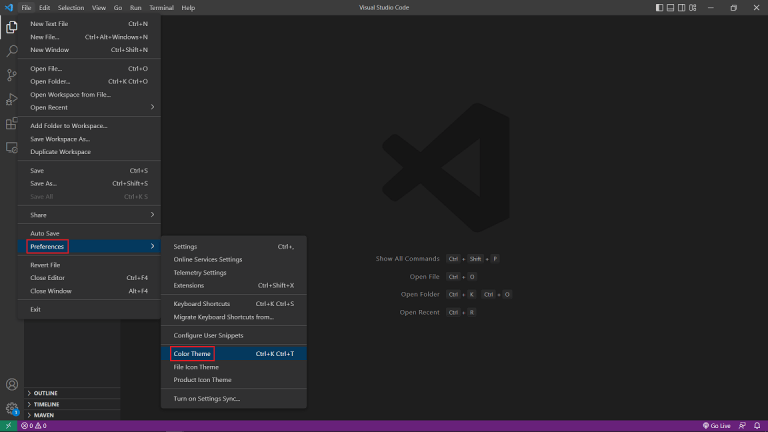Open the Search view in activity bar
The height and width of the screenshot is (432, 768).
pos(12,51)
